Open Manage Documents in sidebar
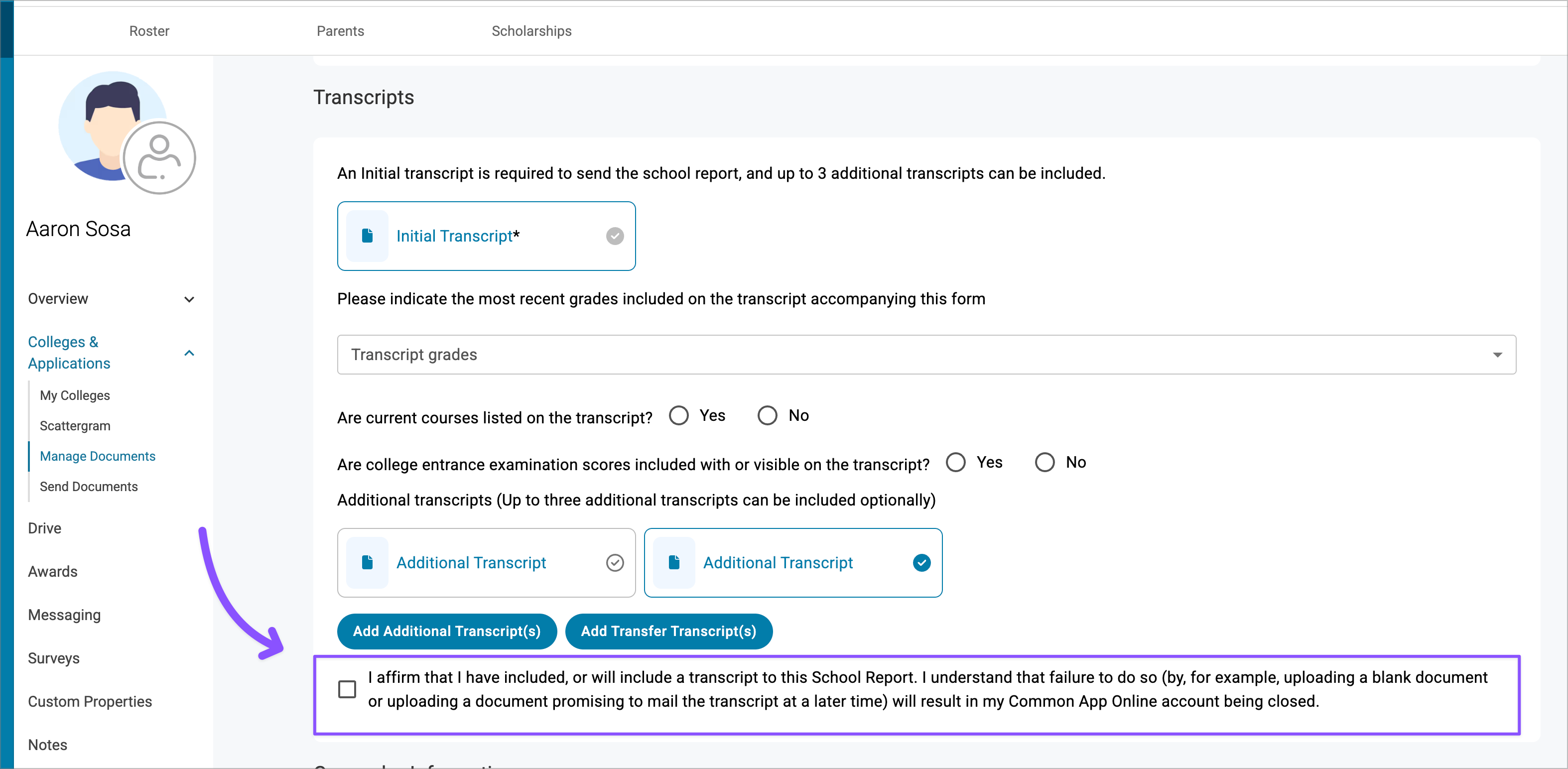 [98, 456]
